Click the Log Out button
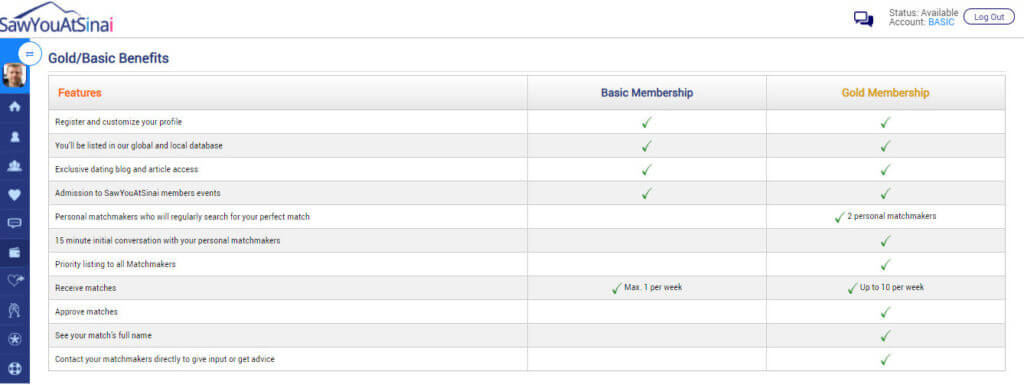The height and width of the screenshot is (385, 1024). point(989,18)
